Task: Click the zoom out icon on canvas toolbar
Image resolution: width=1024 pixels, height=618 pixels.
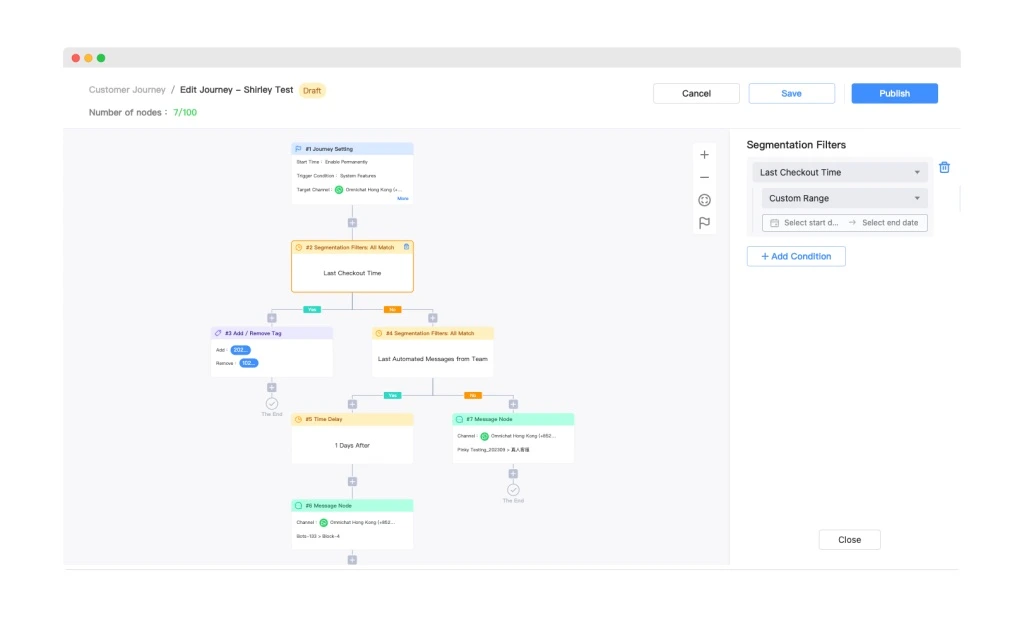Action: (704, 178)
